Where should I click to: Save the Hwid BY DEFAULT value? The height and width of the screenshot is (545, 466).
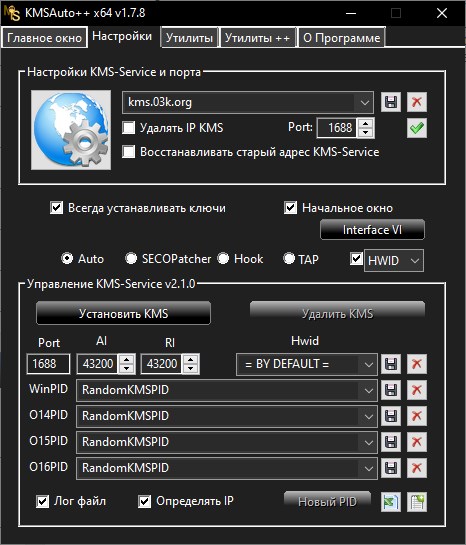click(391, 364)
